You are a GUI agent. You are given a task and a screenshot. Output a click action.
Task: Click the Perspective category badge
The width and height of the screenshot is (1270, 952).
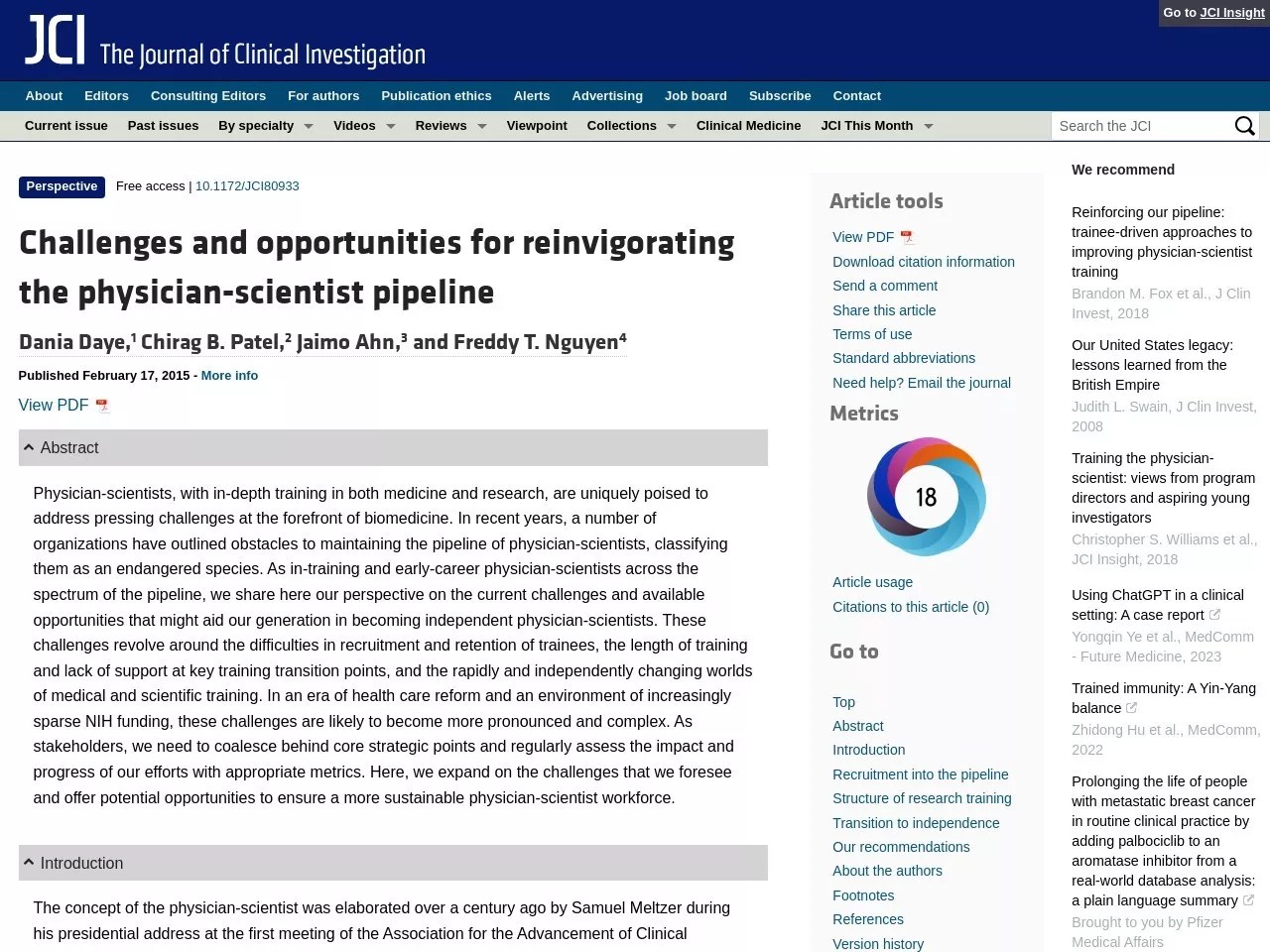(x=62, y=186)
